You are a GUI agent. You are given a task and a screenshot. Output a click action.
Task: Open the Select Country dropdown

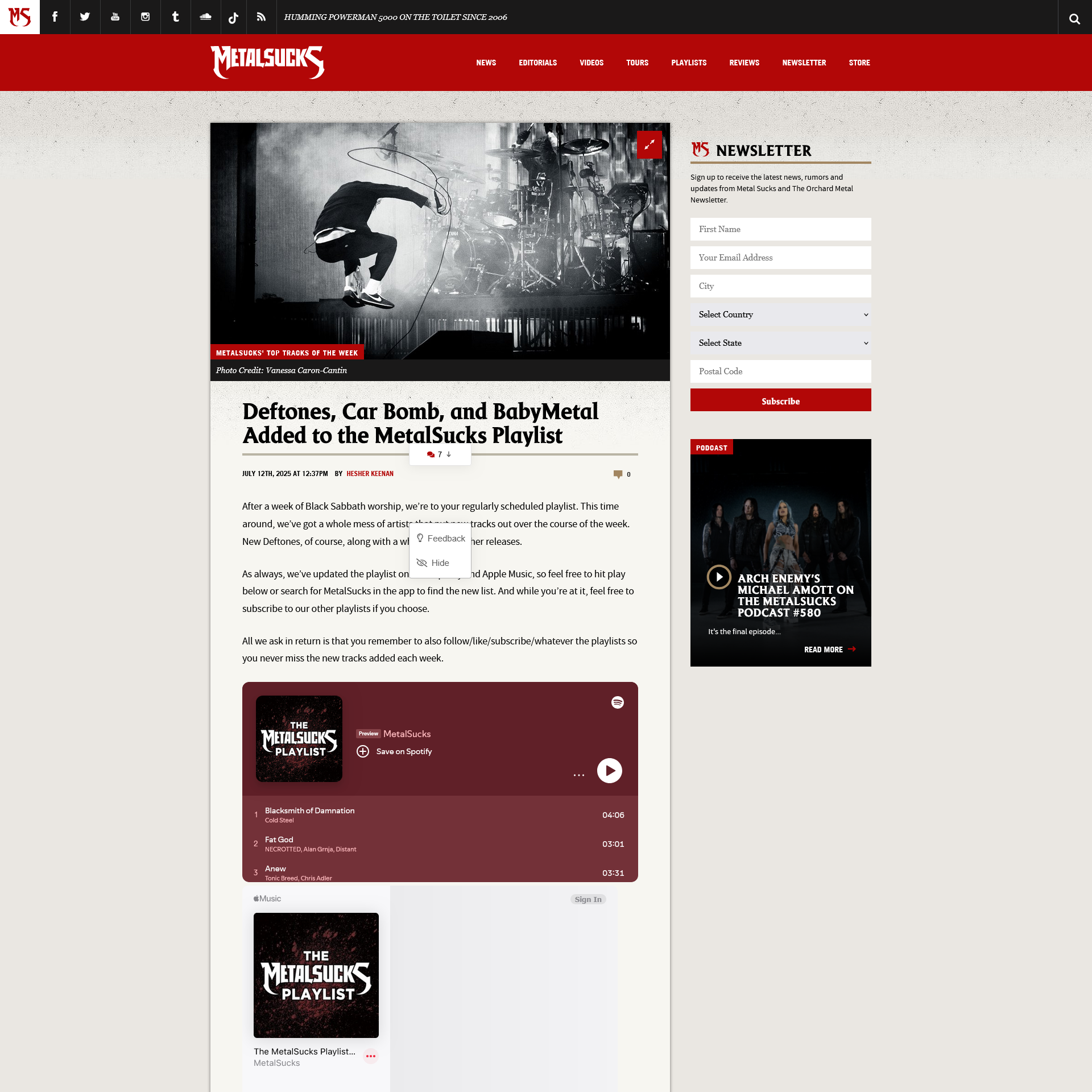tap(780, 315)
